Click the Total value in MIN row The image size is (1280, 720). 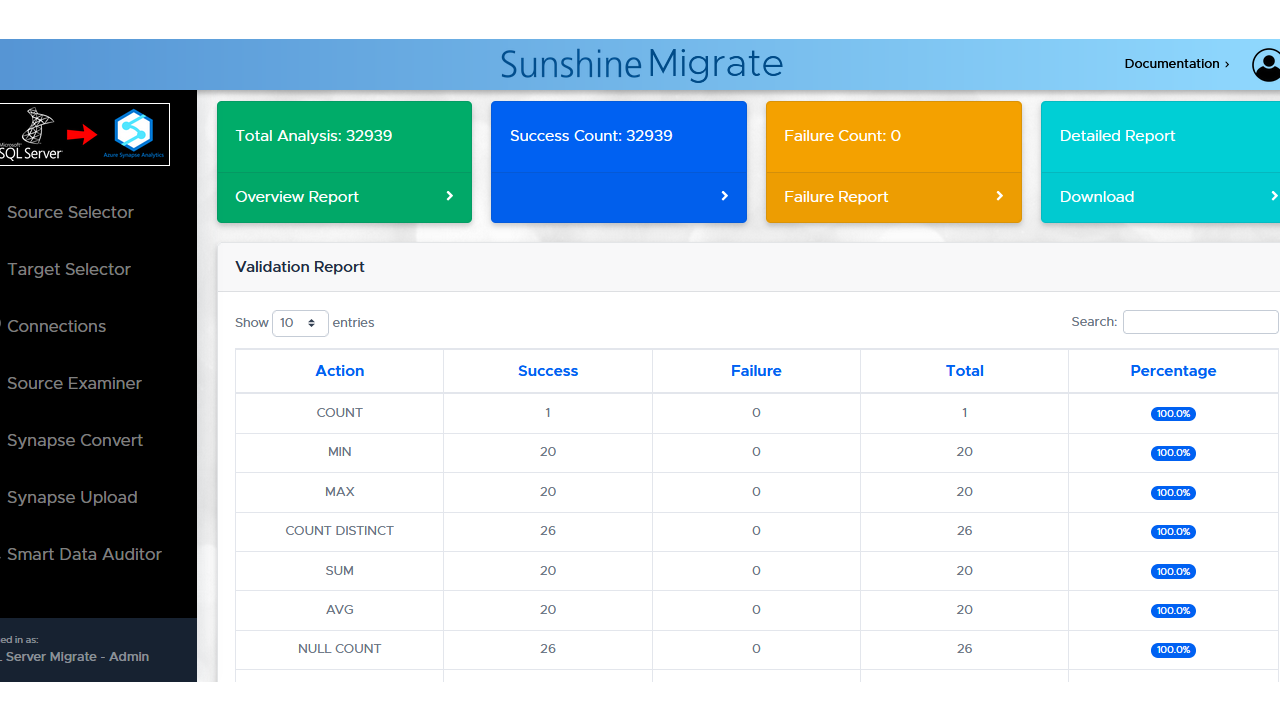pyautogui.click(x=965, y=452)
